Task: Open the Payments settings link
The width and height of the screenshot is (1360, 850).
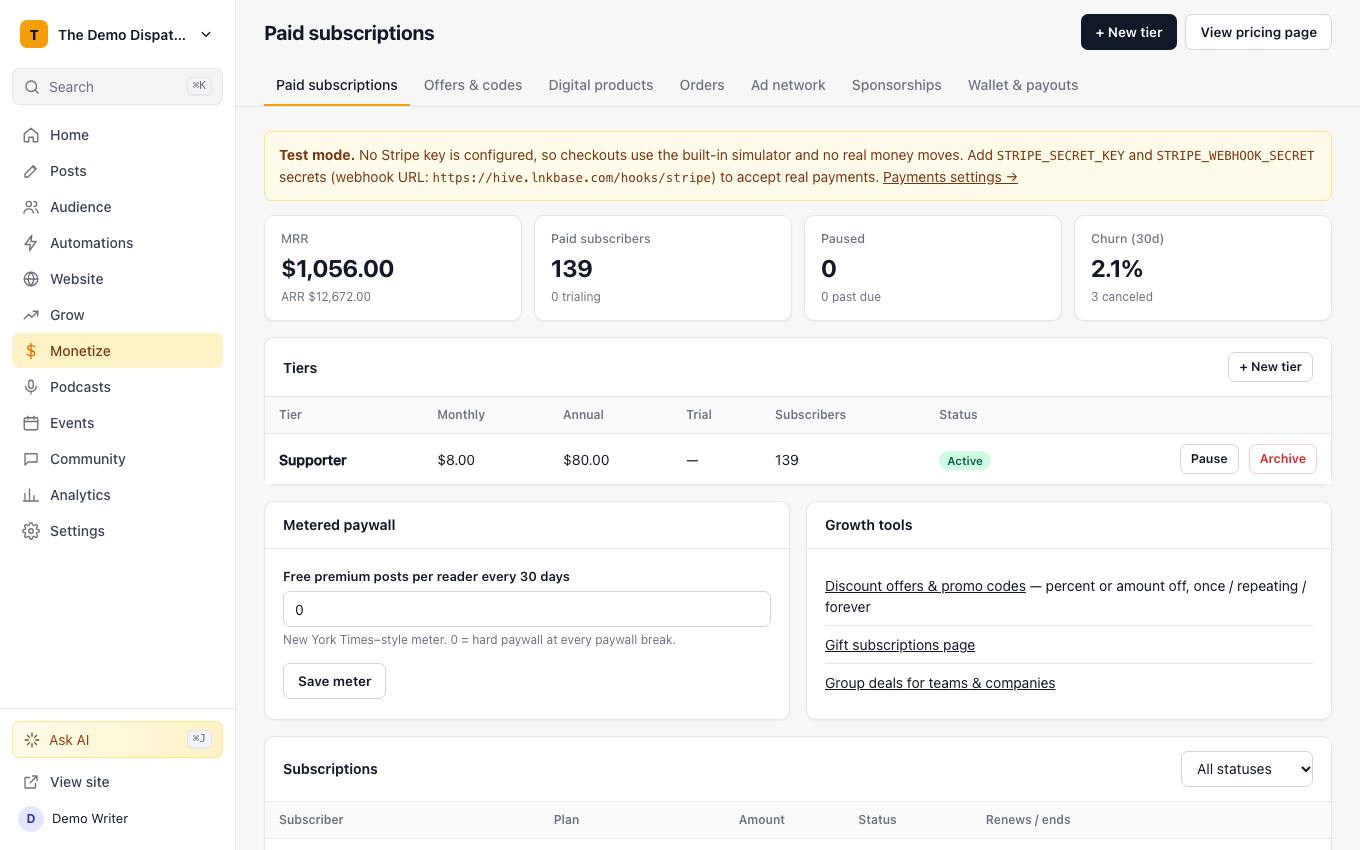Action: (950, 177)
